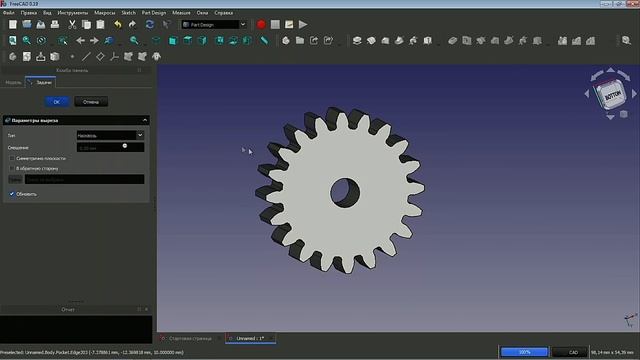Open the View menu
The width and height of the screenshot is (640, 360).
[47, 13]
